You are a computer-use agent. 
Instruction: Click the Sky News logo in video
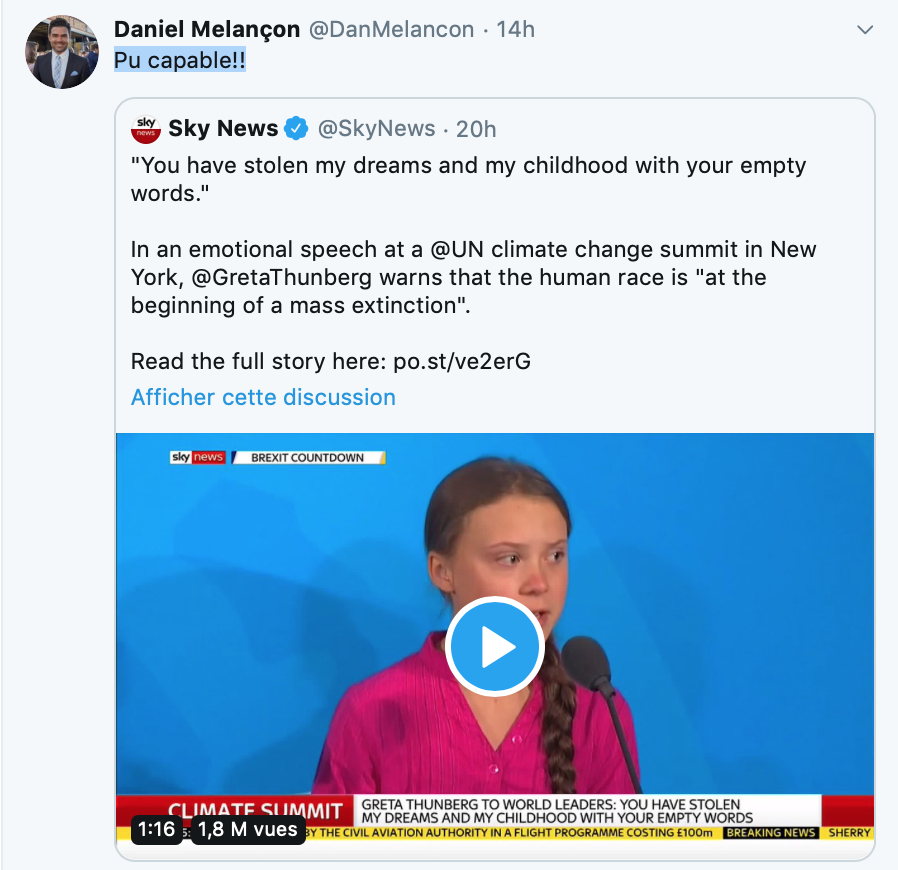click(197, 457)
